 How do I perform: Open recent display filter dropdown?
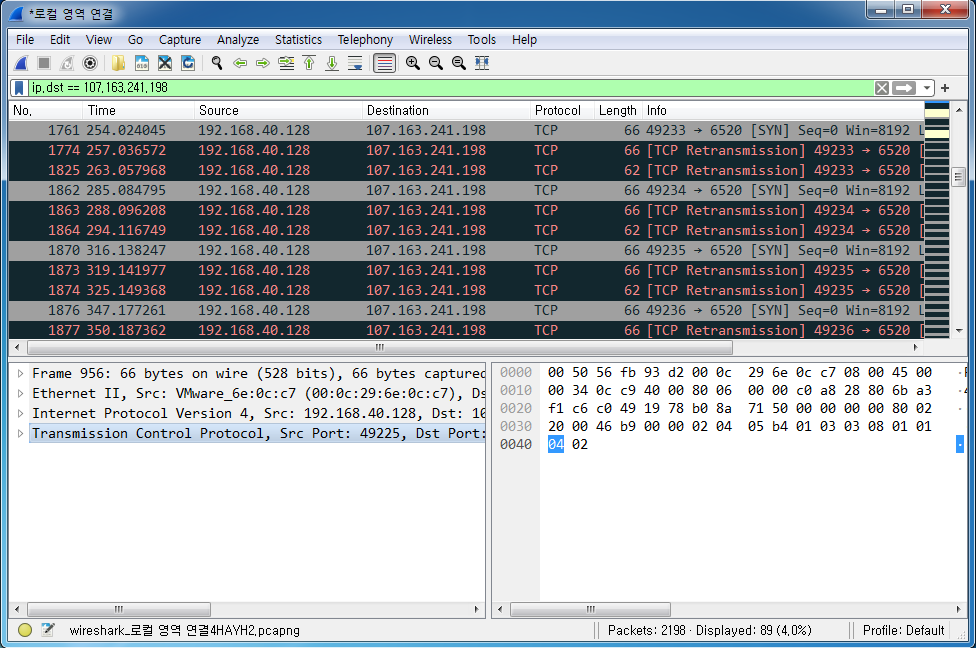(x=927, y=88)
